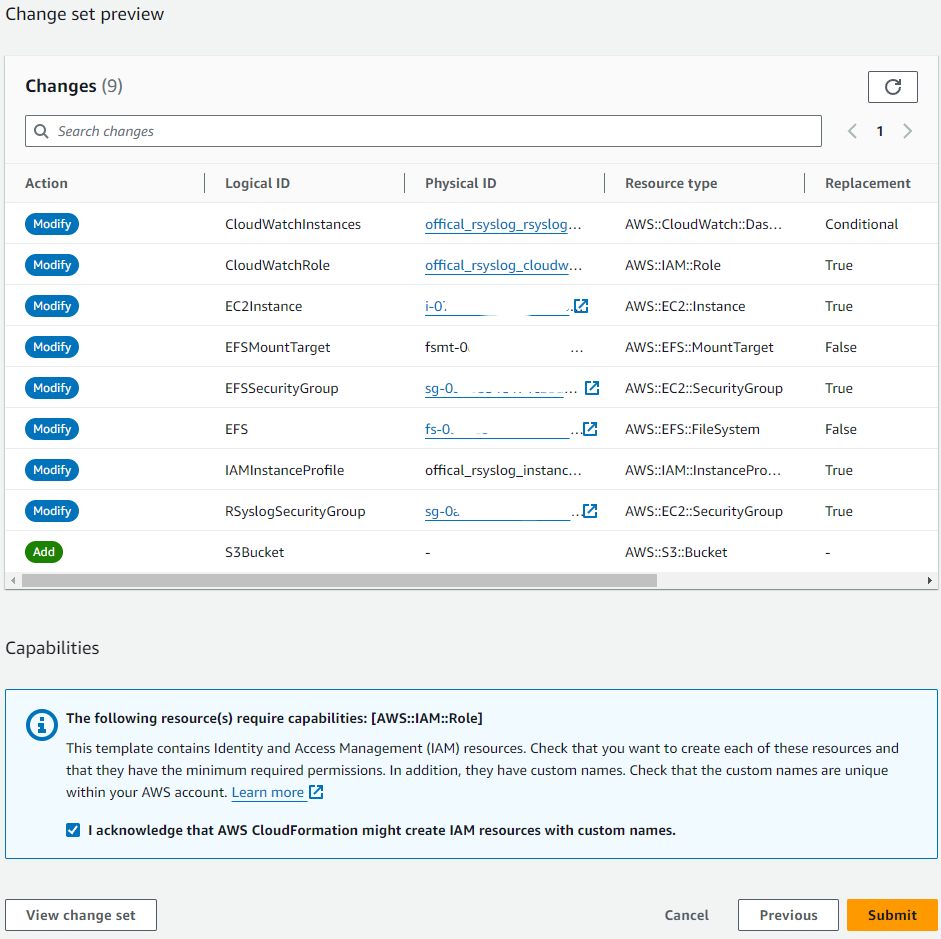Click the search magnifier icon
The image size is (941, 939).
coord(41,131)
